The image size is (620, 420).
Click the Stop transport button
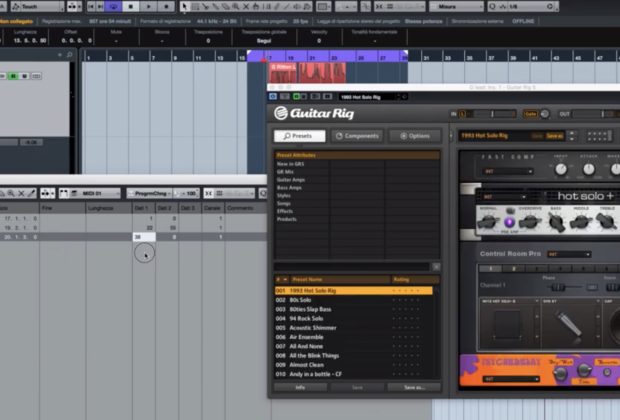pos(130,6)
